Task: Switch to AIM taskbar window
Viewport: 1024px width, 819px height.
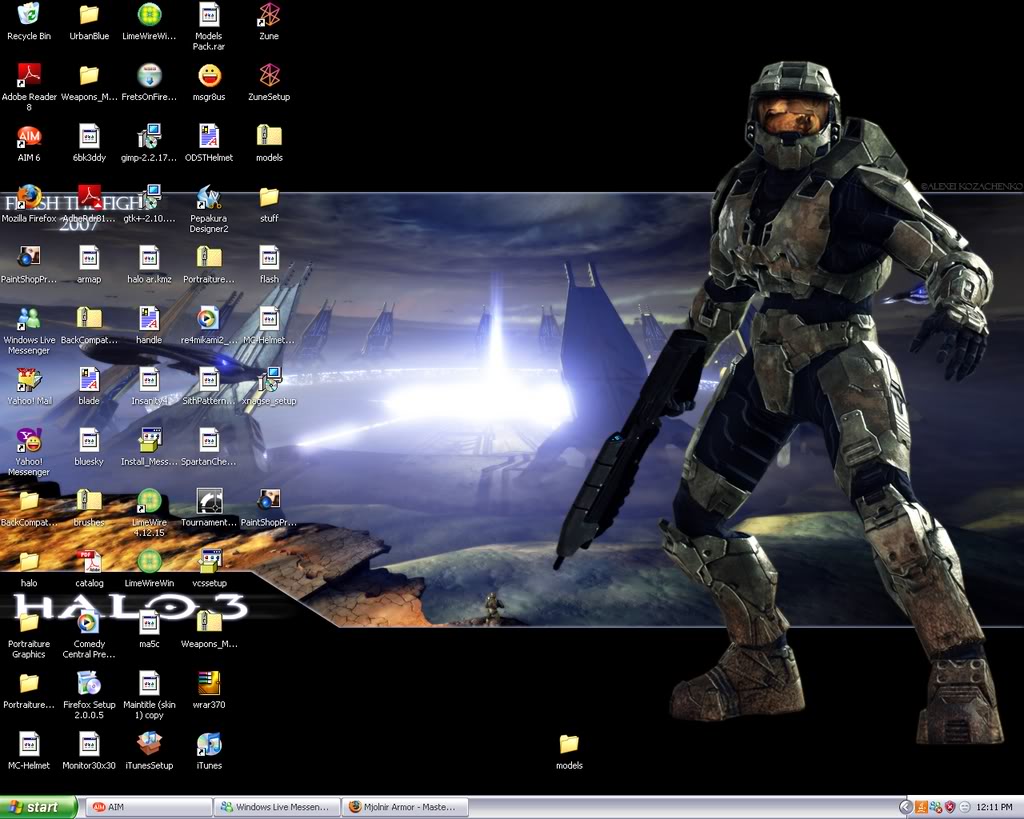Action: 150,807
